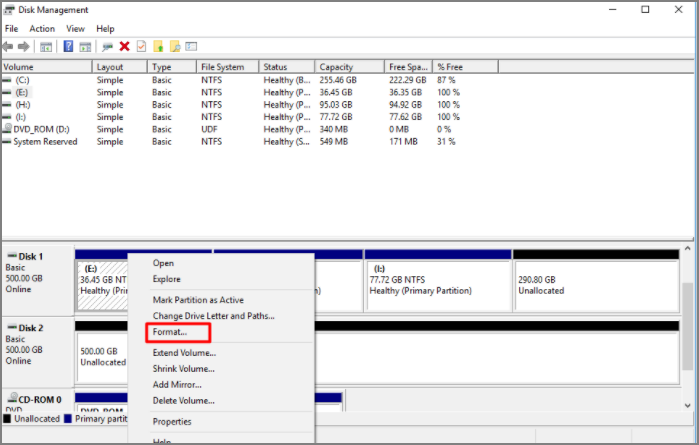The height and width of the screenshot is (445, 699).
Task: Click the folder with green arrow icon
Action: (157, 46)
